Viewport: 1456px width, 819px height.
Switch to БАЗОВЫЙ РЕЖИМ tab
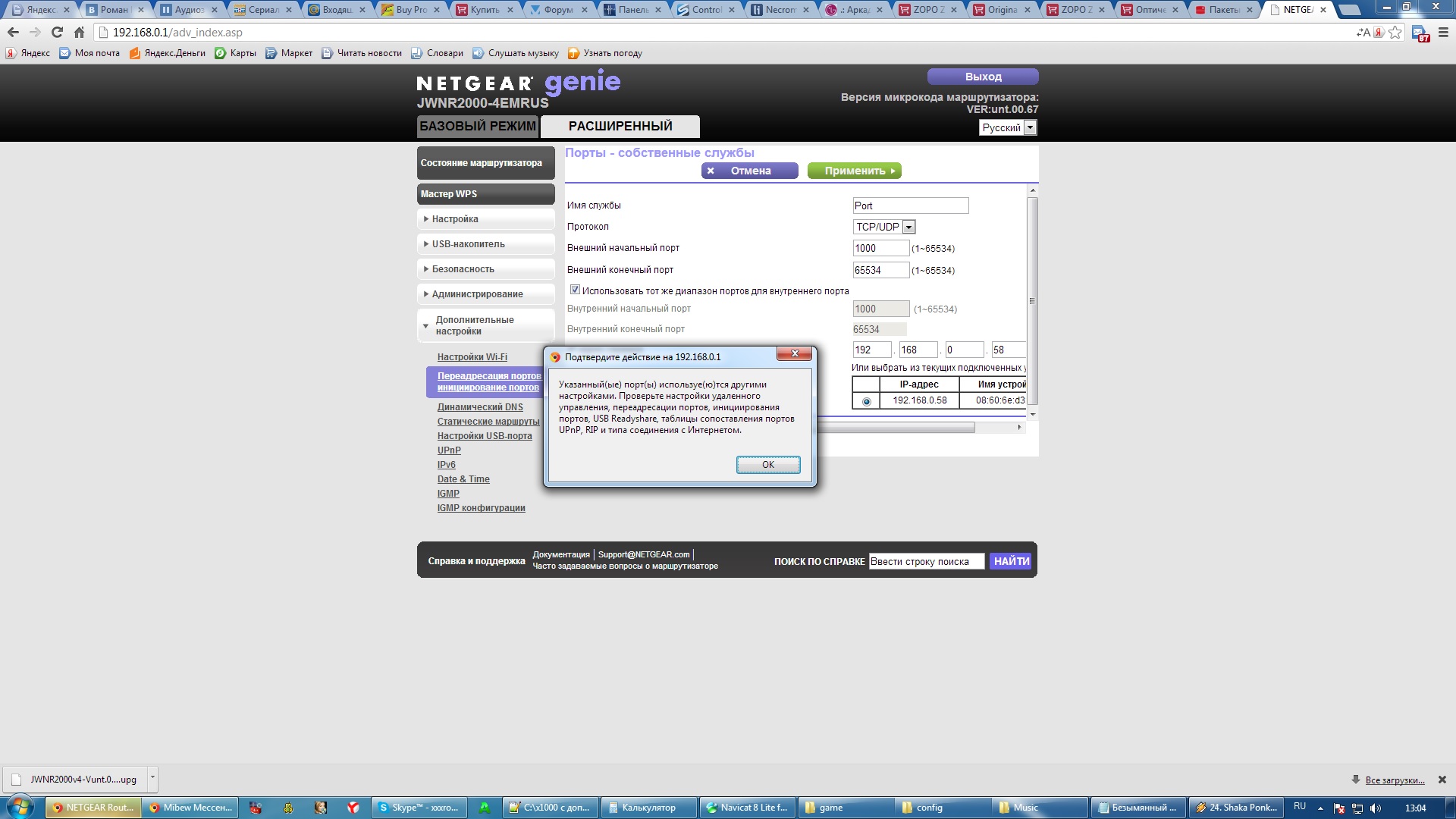[x=478, y=126]
